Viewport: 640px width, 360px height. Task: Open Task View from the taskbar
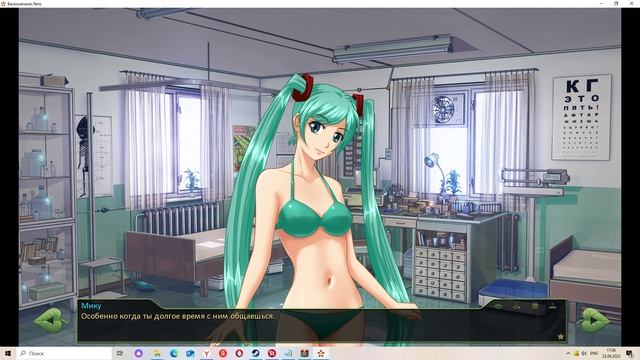pyautogui.click(x=120, y=353)
